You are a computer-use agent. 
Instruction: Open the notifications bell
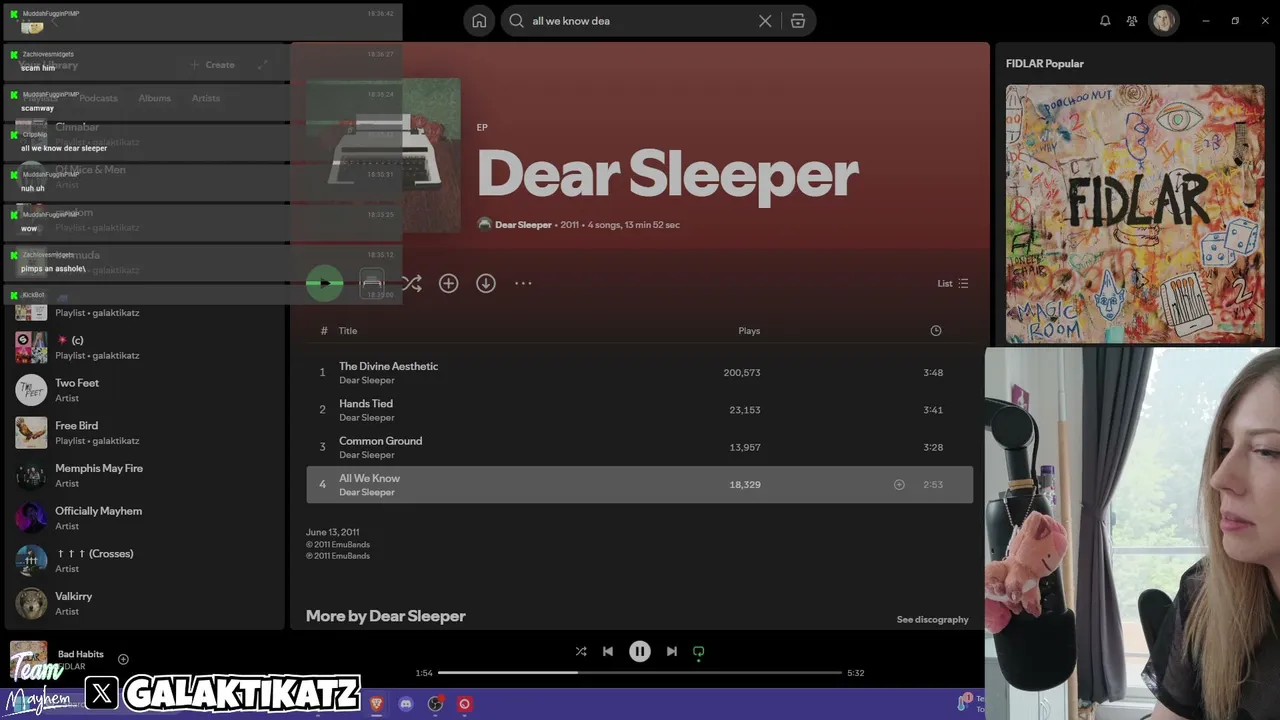click(1105, 21)
